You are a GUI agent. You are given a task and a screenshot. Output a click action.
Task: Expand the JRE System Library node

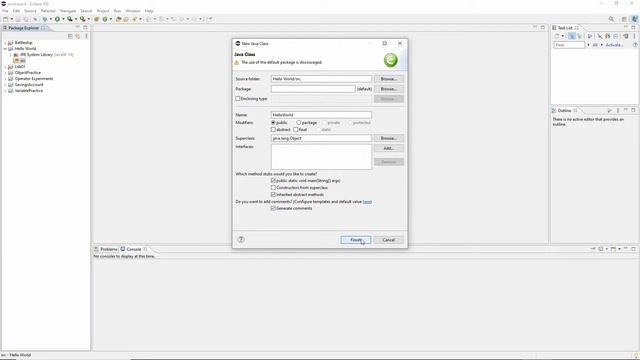click(11, 55)
